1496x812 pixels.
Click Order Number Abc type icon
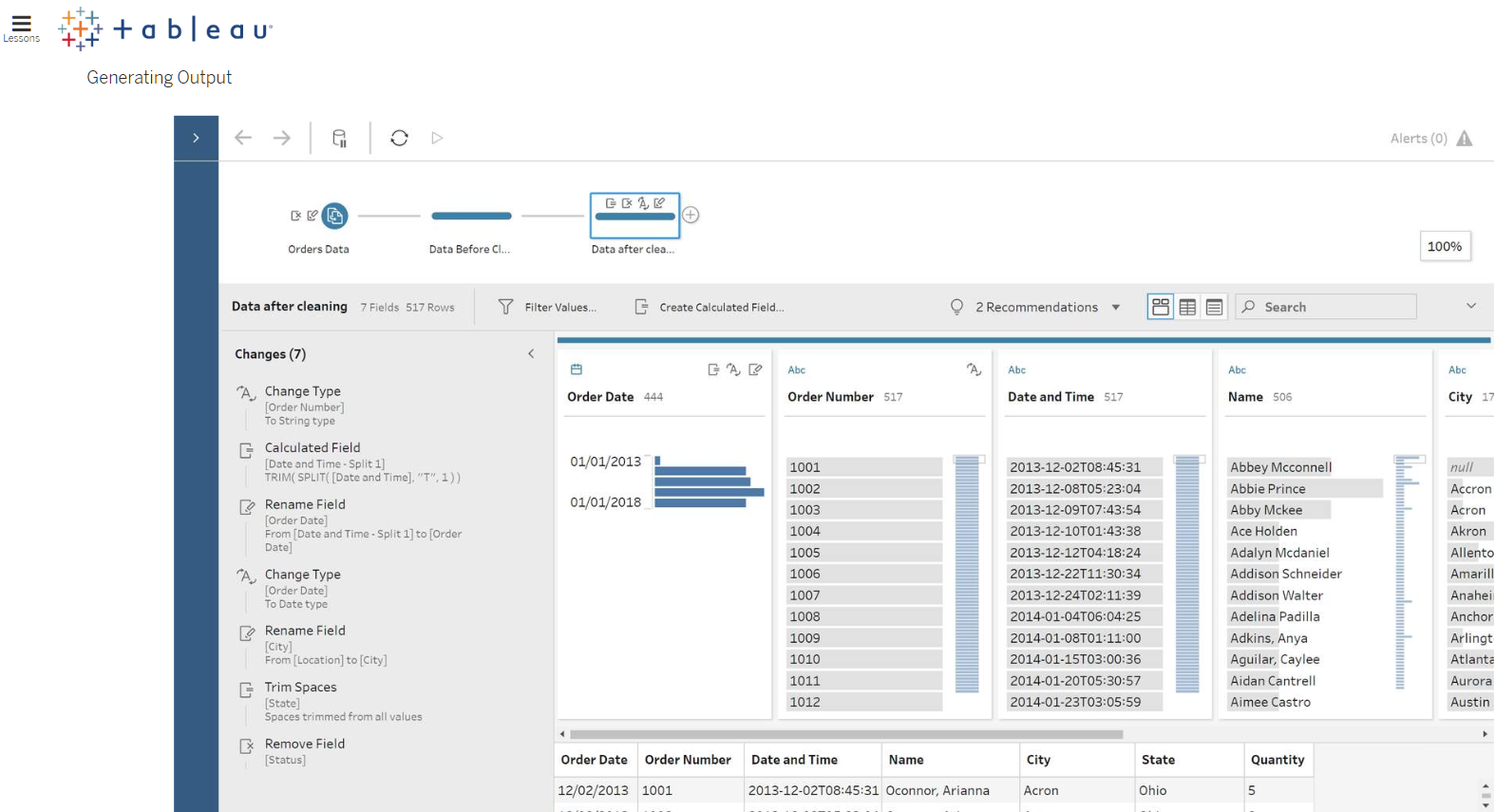pyautogui.click(x=797, y=370)
